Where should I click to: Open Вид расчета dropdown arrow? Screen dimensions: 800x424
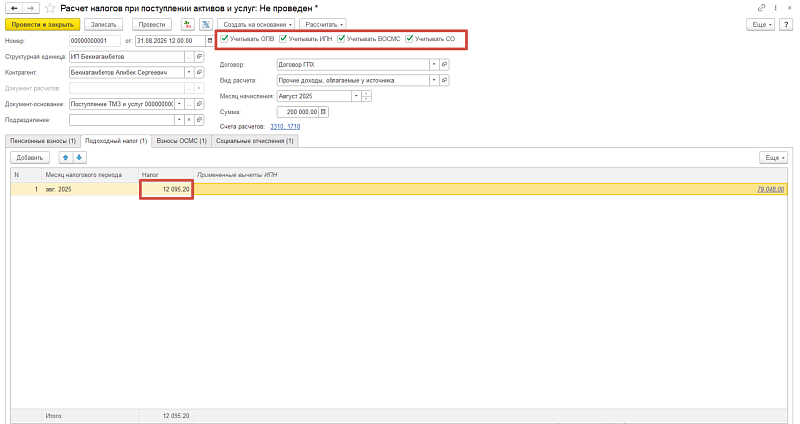[x=432, y=80]
